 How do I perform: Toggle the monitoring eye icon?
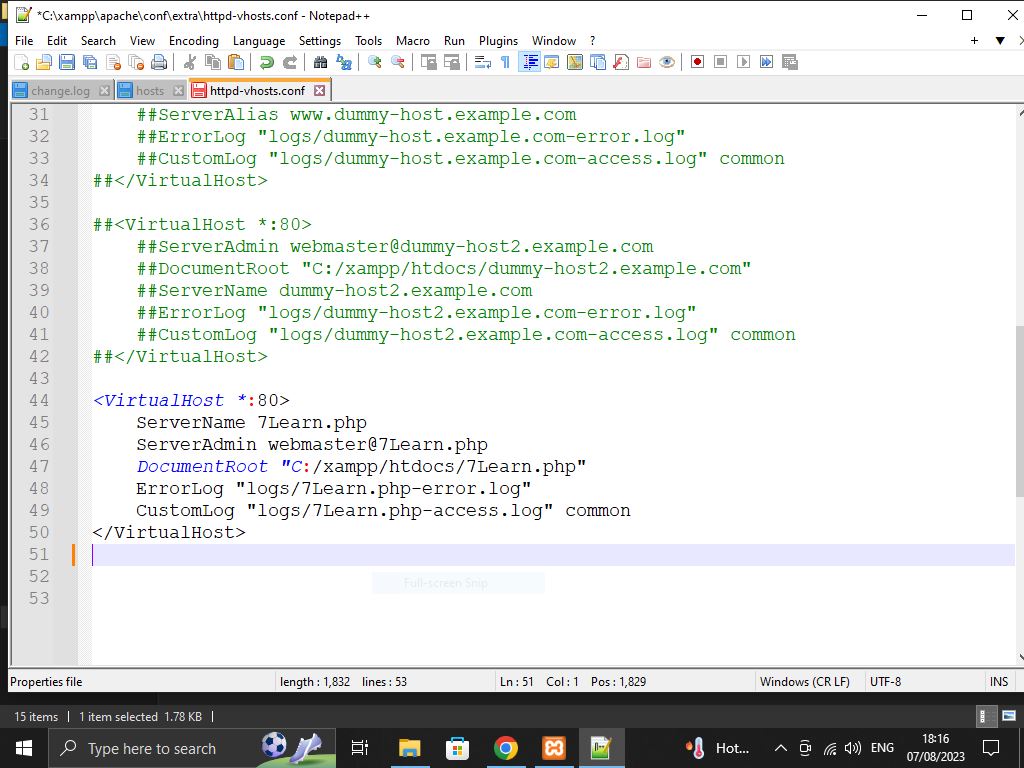coord(667,62)
